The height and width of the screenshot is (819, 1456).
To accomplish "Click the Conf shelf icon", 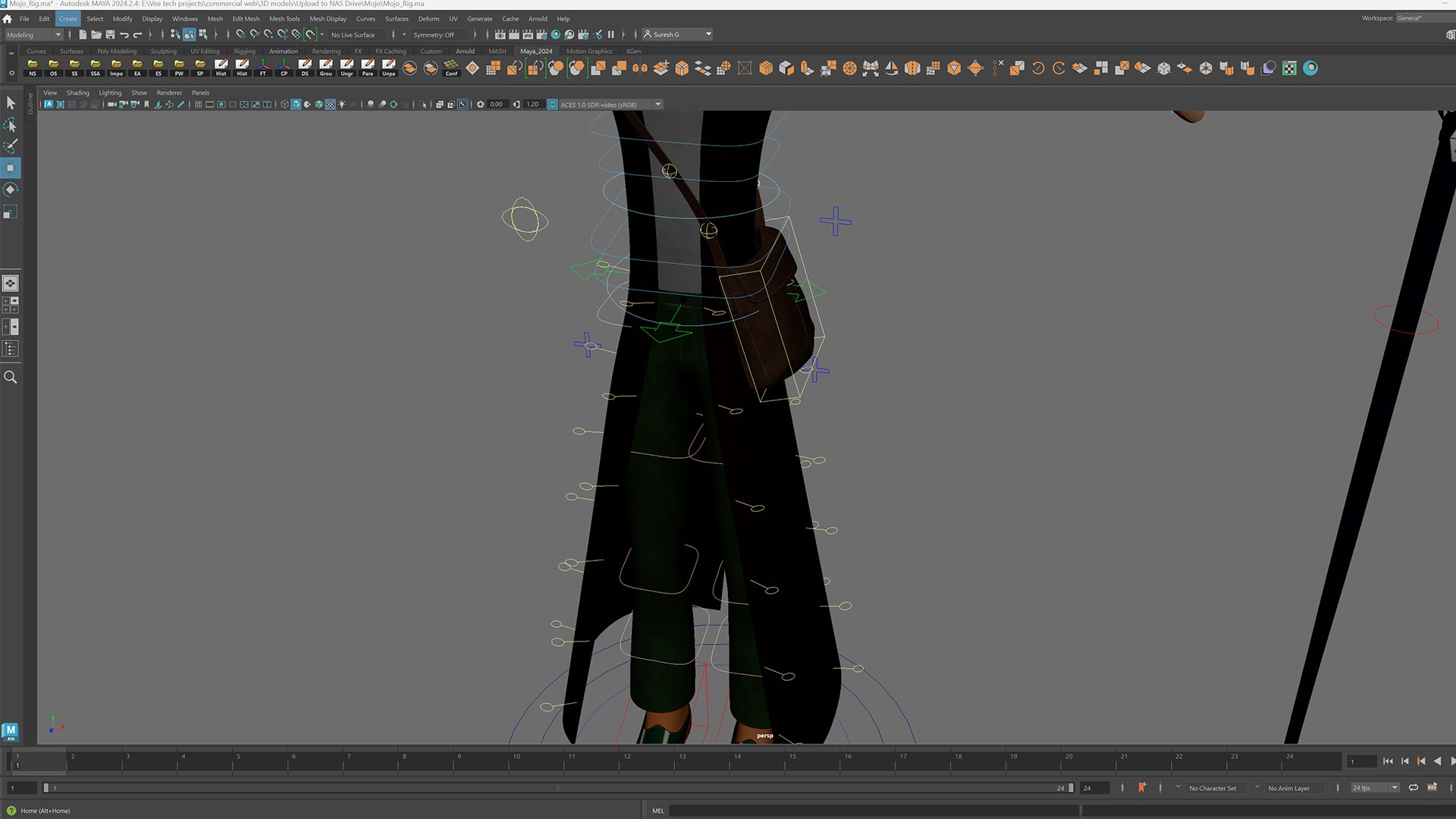I will tap(451, 68).
